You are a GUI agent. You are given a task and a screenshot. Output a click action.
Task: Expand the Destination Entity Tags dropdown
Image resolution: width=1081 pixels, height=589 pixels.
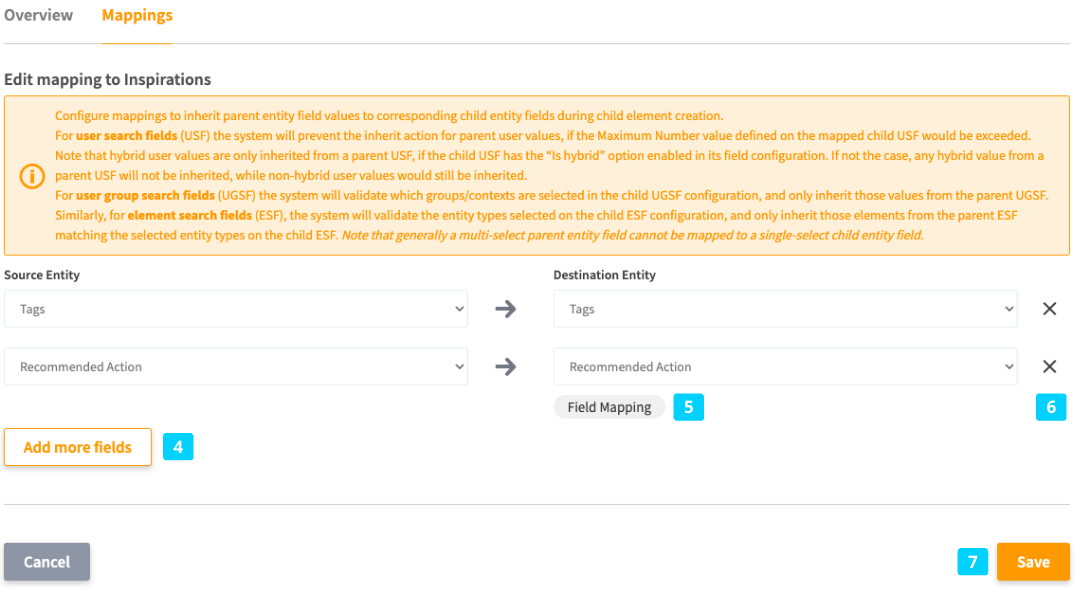(x=785, y=309)
